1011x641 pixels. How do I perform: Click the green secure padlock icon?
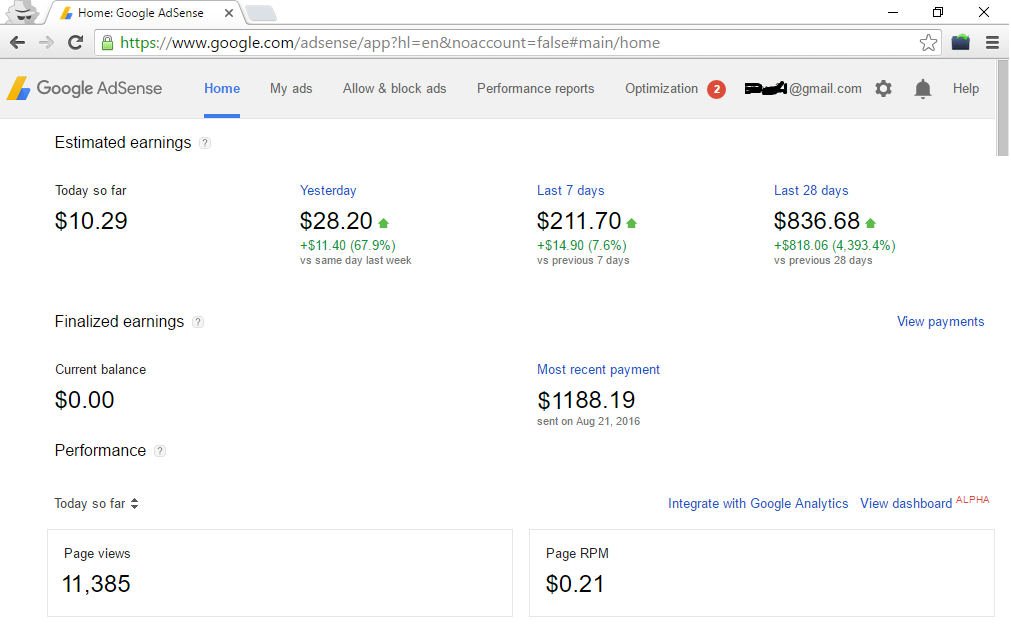(x=108, y=43)
